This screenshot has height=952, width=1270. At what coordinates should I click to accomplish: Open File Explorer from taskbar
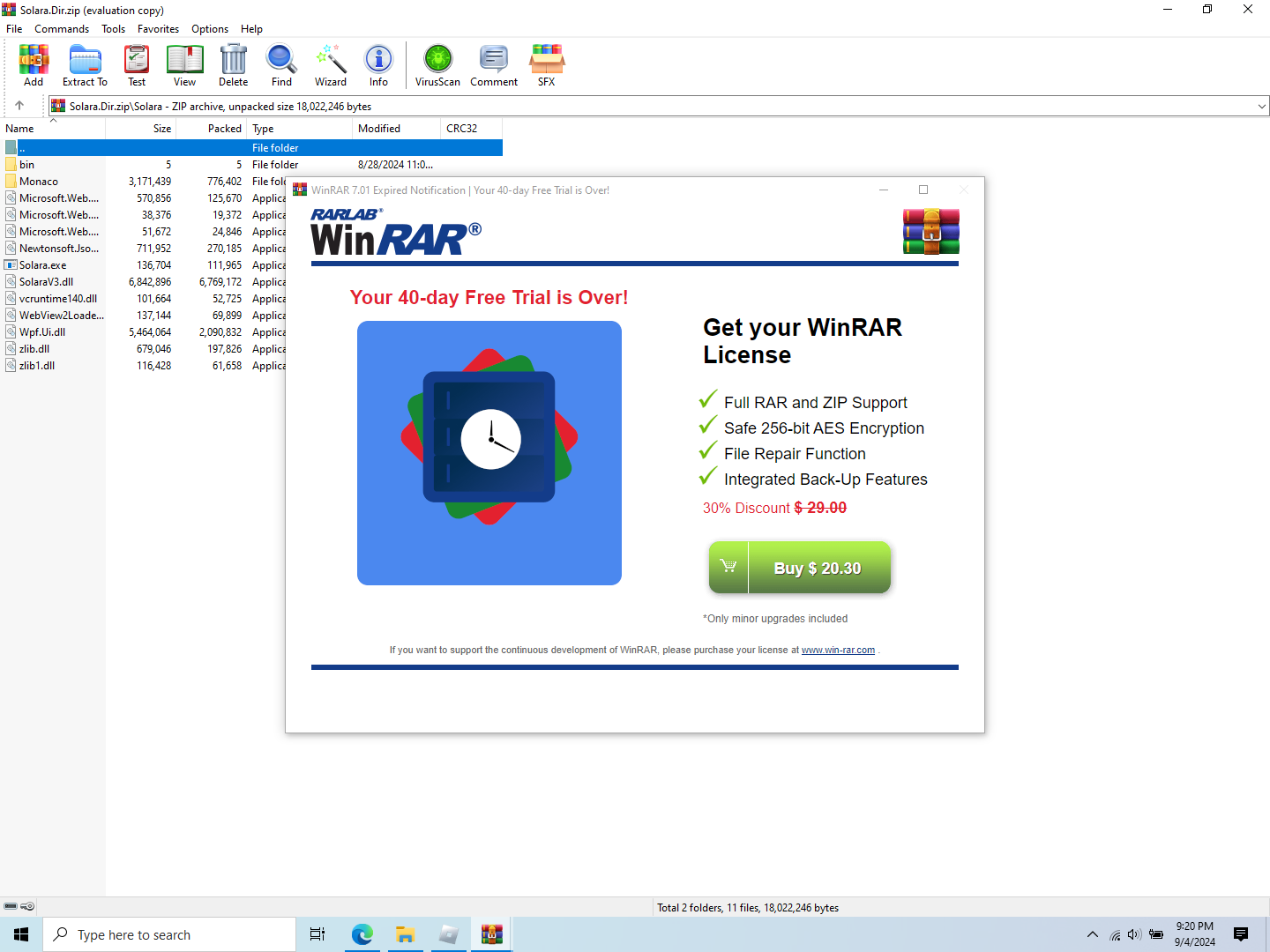[405, 934]
